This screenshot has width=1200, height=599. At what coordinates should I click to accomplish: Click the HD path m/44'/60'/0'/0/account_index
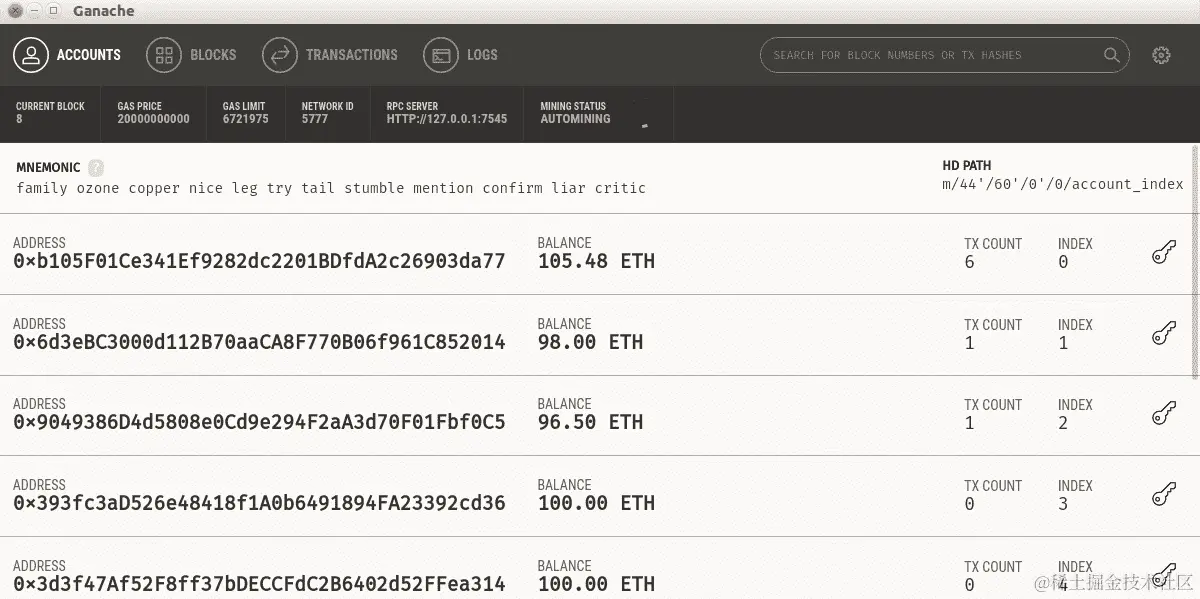point(1062,184)
